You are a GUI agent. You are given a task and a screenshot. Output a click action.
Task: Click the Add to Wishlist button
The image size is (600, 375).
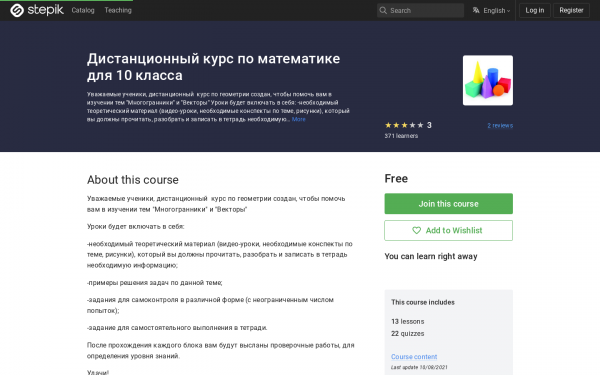[448, 230]
